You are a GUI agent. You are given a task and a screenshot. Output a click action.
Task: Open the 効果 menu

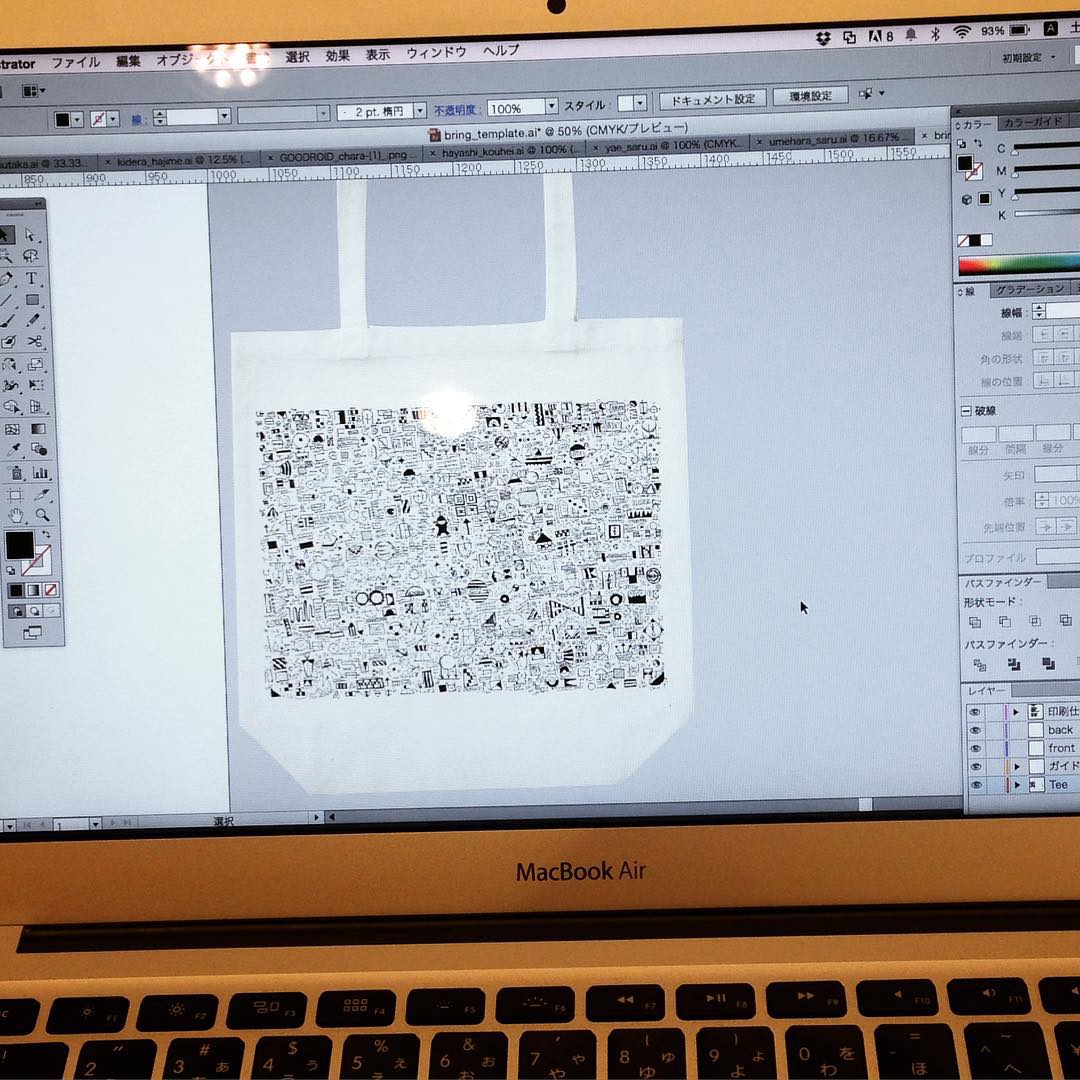[337, 57]
